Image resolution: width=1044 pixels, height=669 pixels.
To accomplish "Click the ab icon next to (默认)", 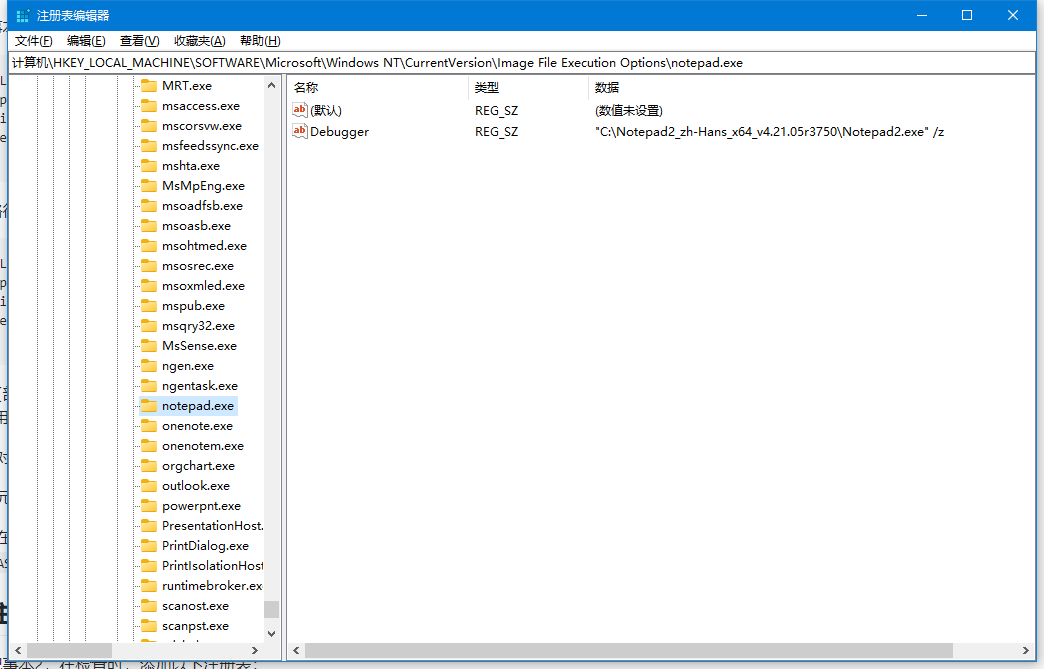I will click(x=299, y=110).
